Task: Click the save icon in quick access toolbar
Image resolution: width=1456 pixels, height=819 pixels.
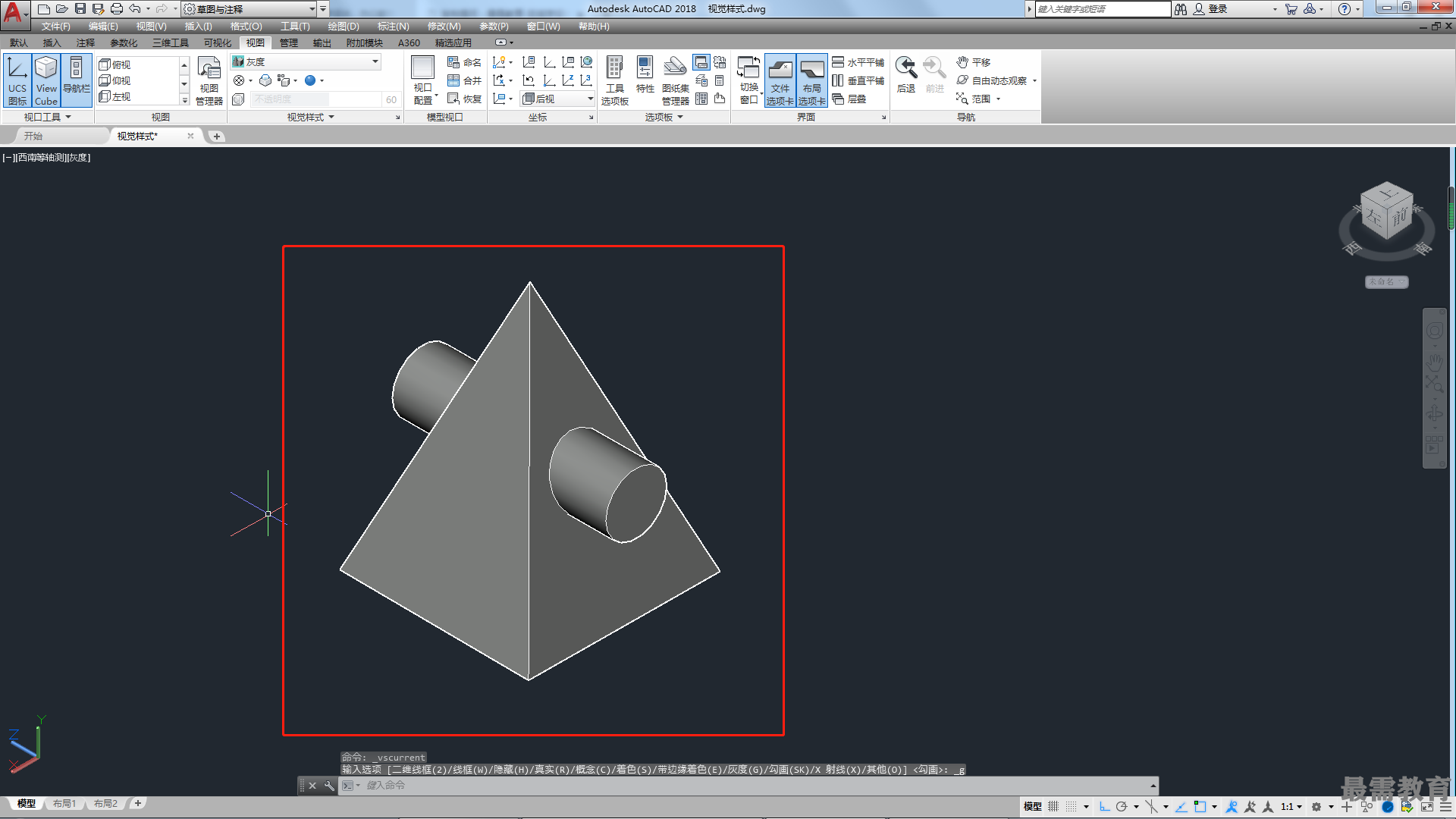Action: (80, 9)
